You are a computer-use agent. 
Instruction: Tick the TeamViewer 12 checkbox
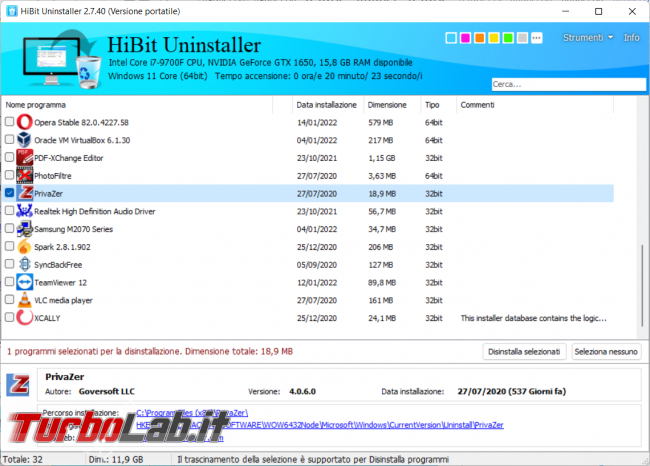click(9, 282)
